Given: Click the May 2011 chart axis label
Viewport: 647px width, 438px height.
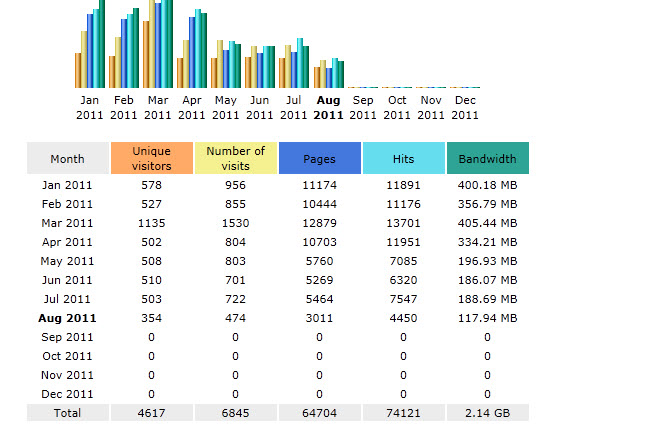Looking at the screenshot, I should click(226, 107).
